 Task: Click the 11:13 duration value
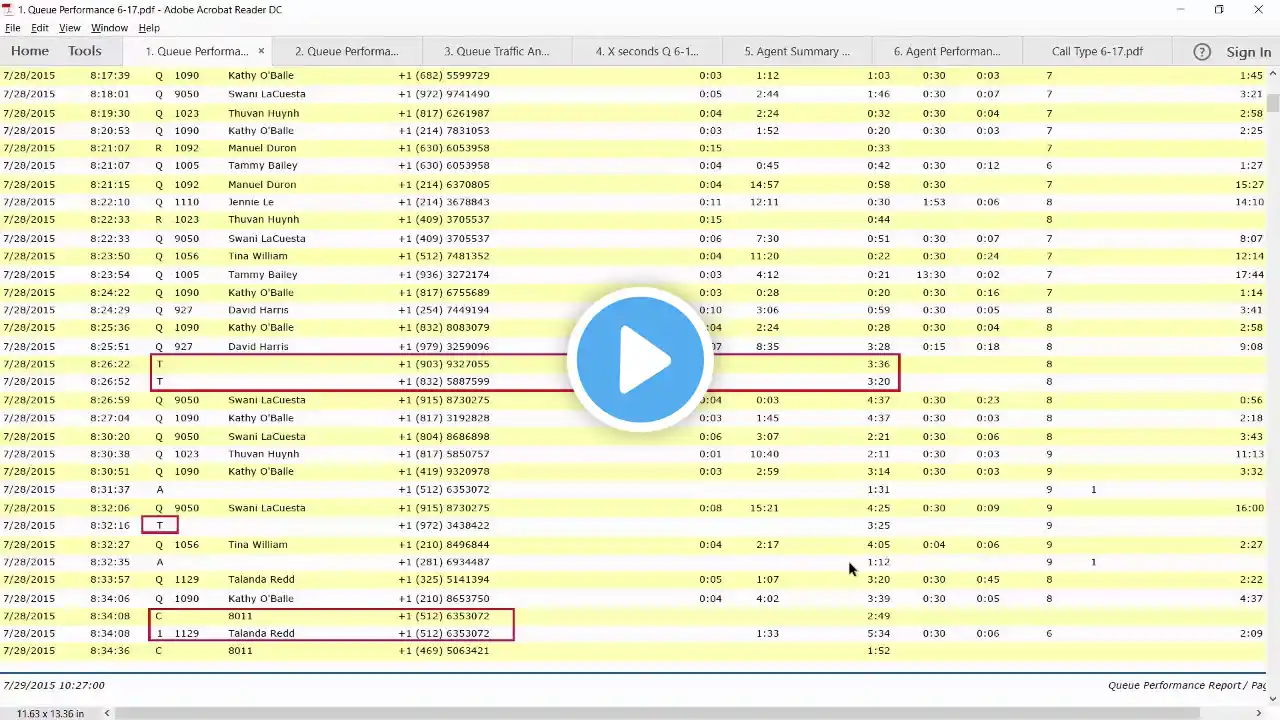(1249, 454)
